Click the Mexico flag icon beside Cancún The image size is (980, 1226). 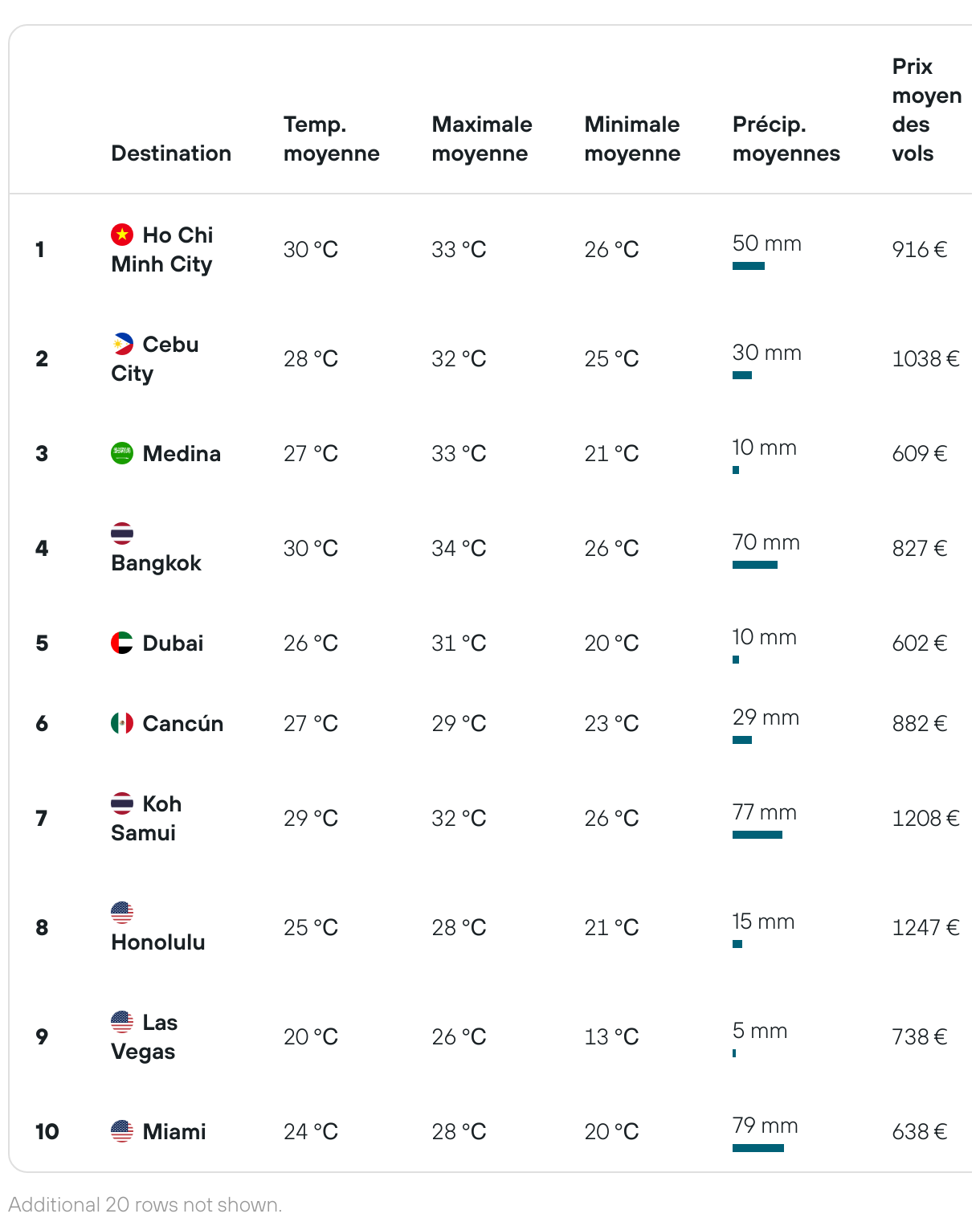tap(122, 723)
